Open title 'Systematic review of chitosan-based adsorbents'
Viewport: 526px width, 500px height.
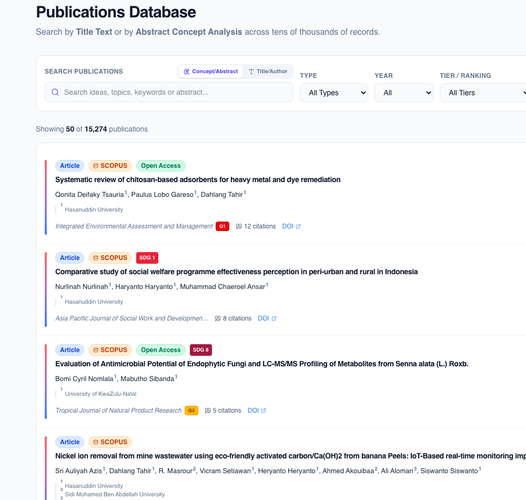[x=198, y=180]
